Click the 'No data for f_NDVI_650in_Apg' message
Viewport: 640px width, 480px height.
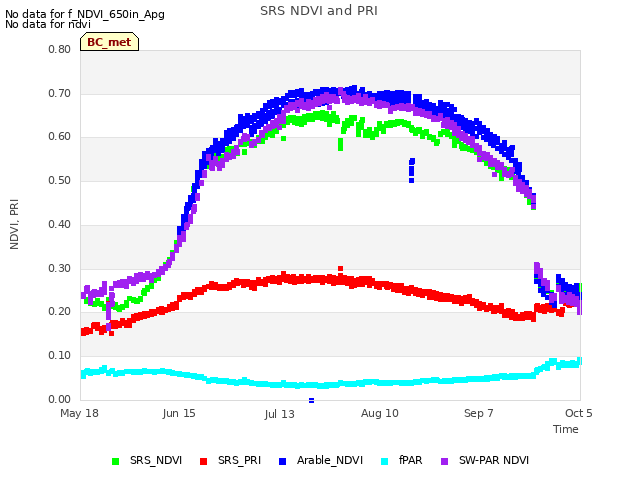pyautogui.click(x=85, y=14)
